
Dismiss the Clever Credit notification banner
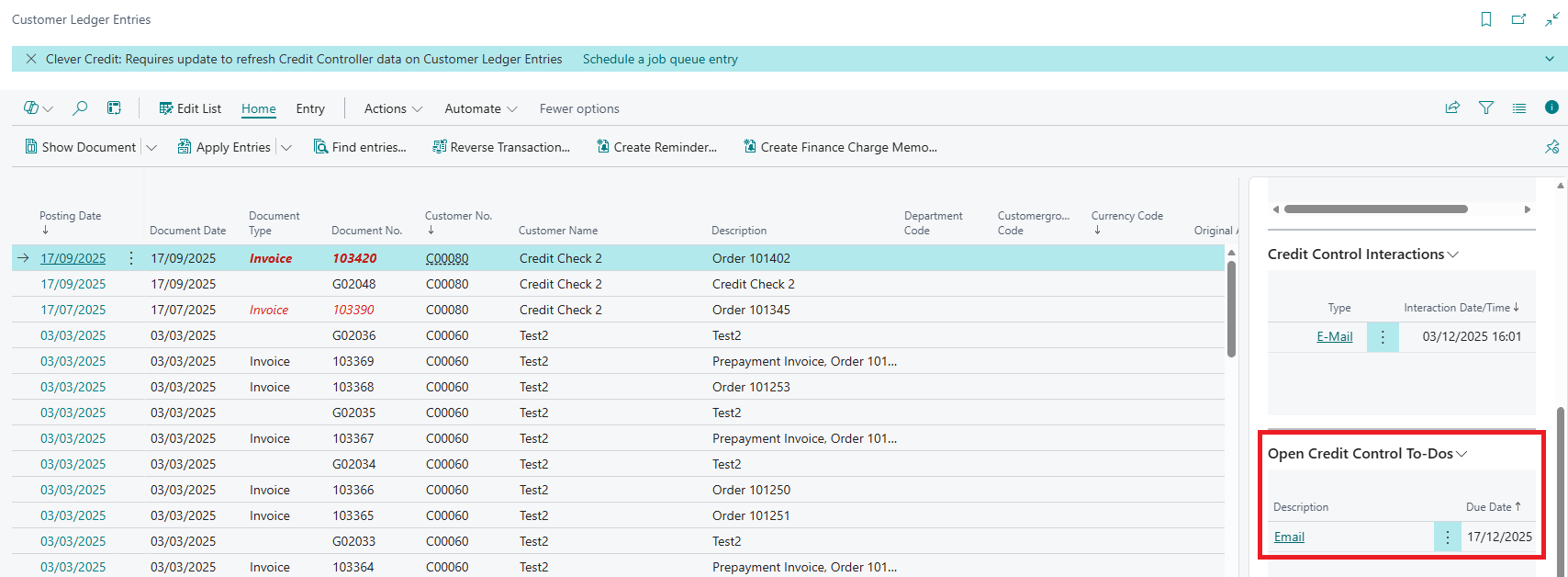[31, 59]
